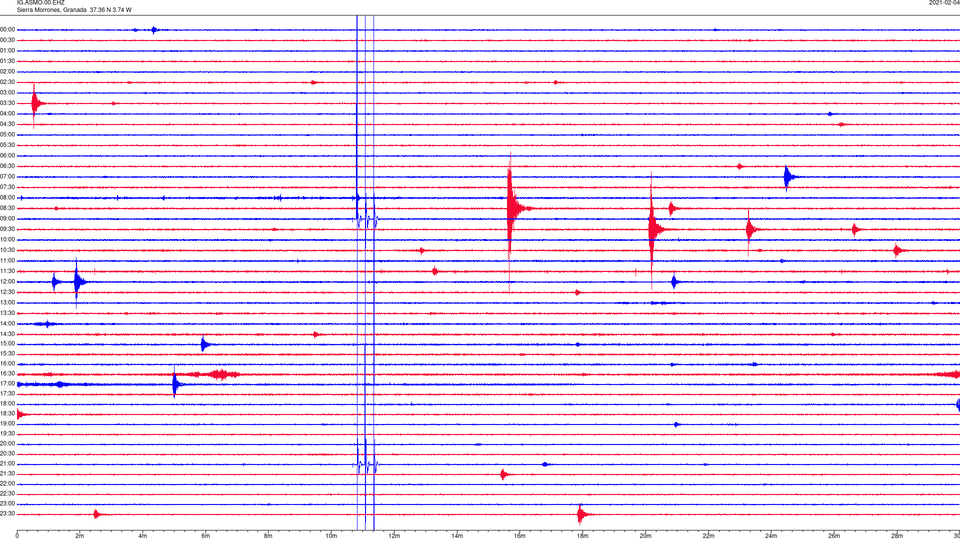Select the 03:00 trace time label
960x540 pixels.
7,92
